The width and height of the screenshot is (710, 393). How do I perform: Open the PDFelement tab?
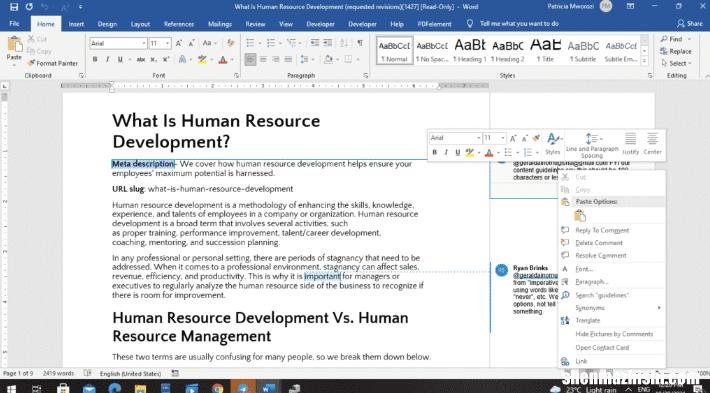[x=434, y=24]
